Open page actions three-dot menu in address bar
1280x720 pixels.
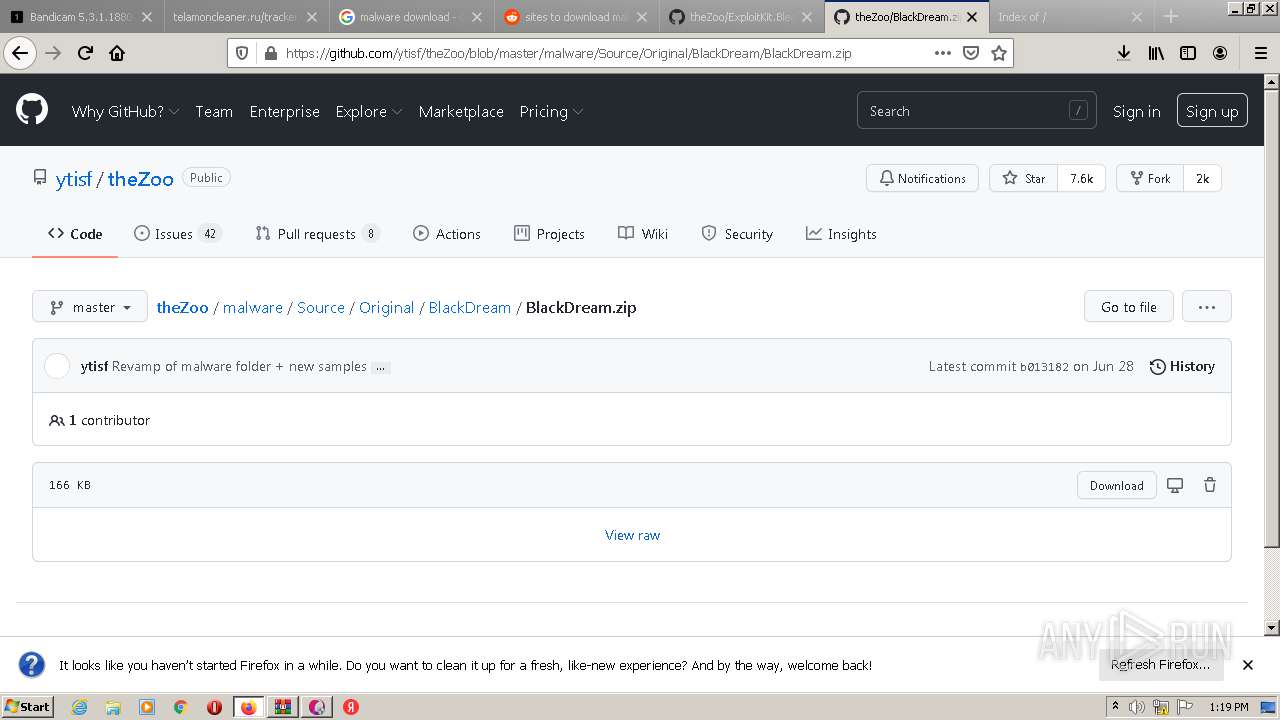[x=942, y=53]
